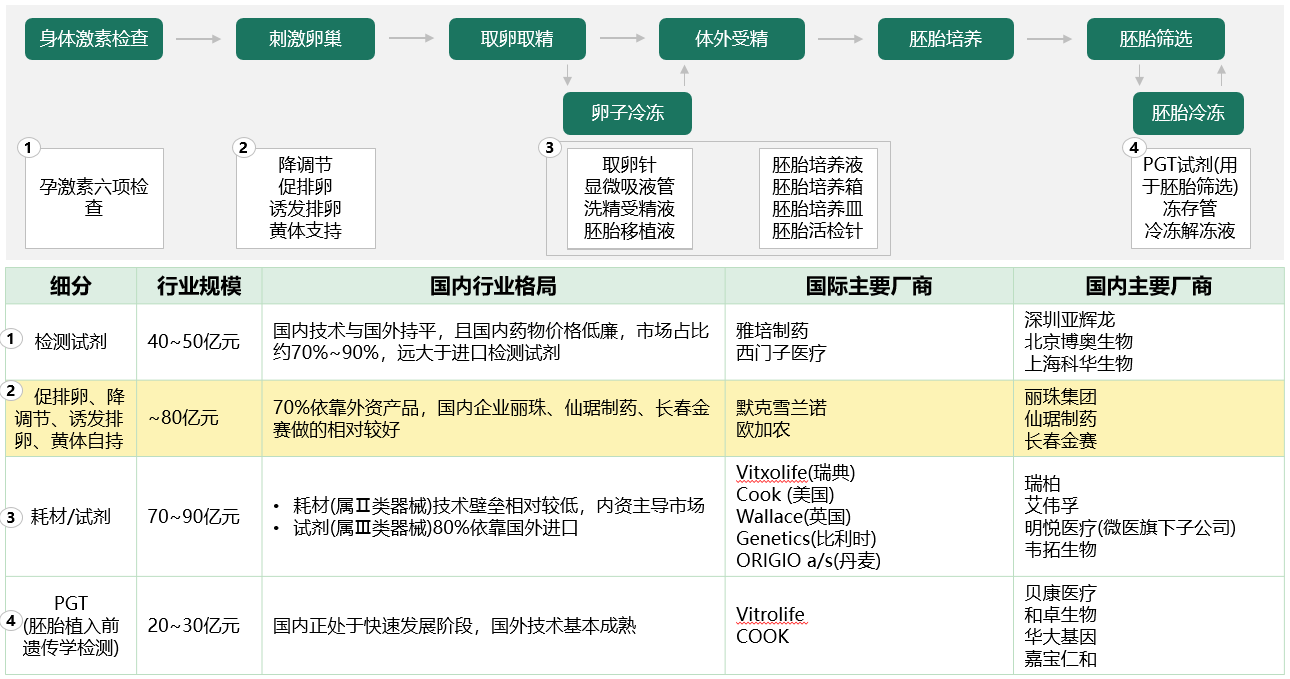Click the 胚胎移植液 line
The image size is (1290, 679).
tap(630, 231)
